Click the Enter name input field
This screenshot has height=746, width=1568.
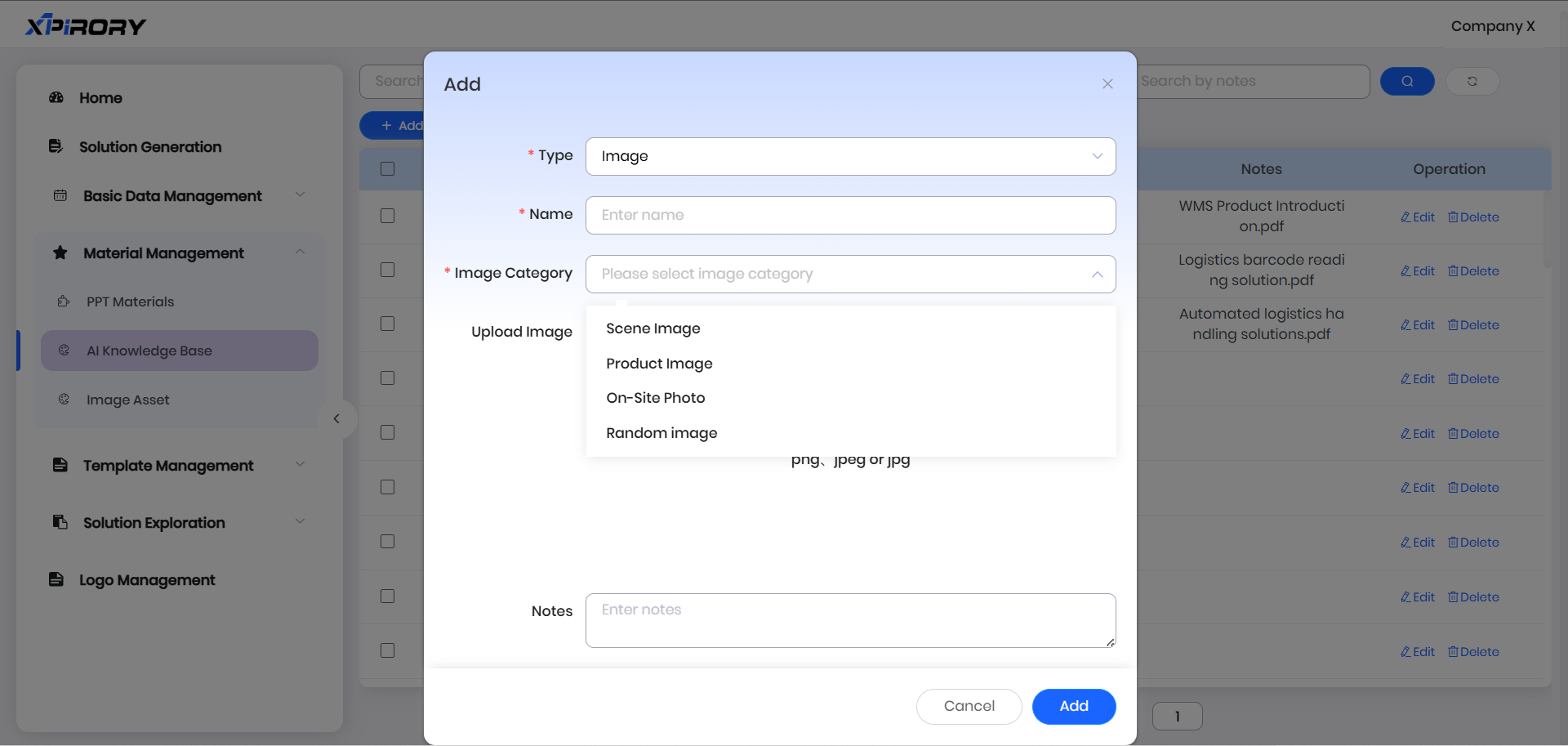pyautogui.click(x=849, y=215)
